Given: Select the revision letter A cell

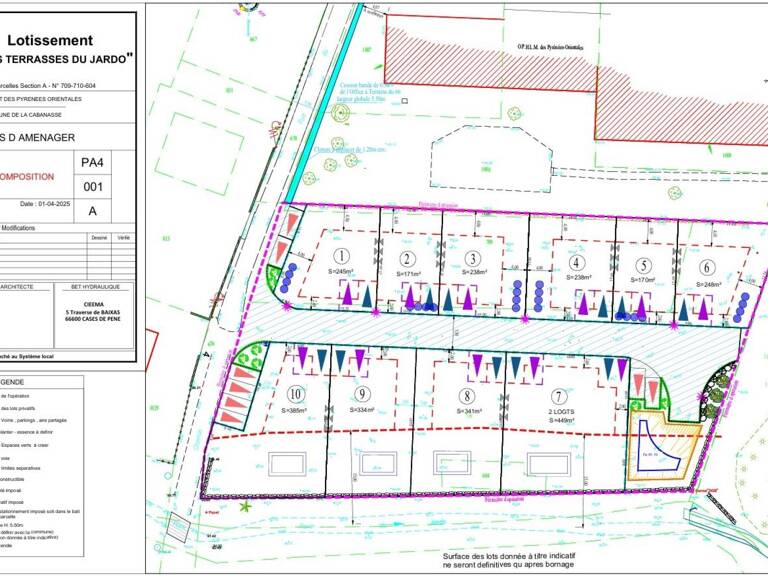Looking at the screenshot, I should point(93,211).
